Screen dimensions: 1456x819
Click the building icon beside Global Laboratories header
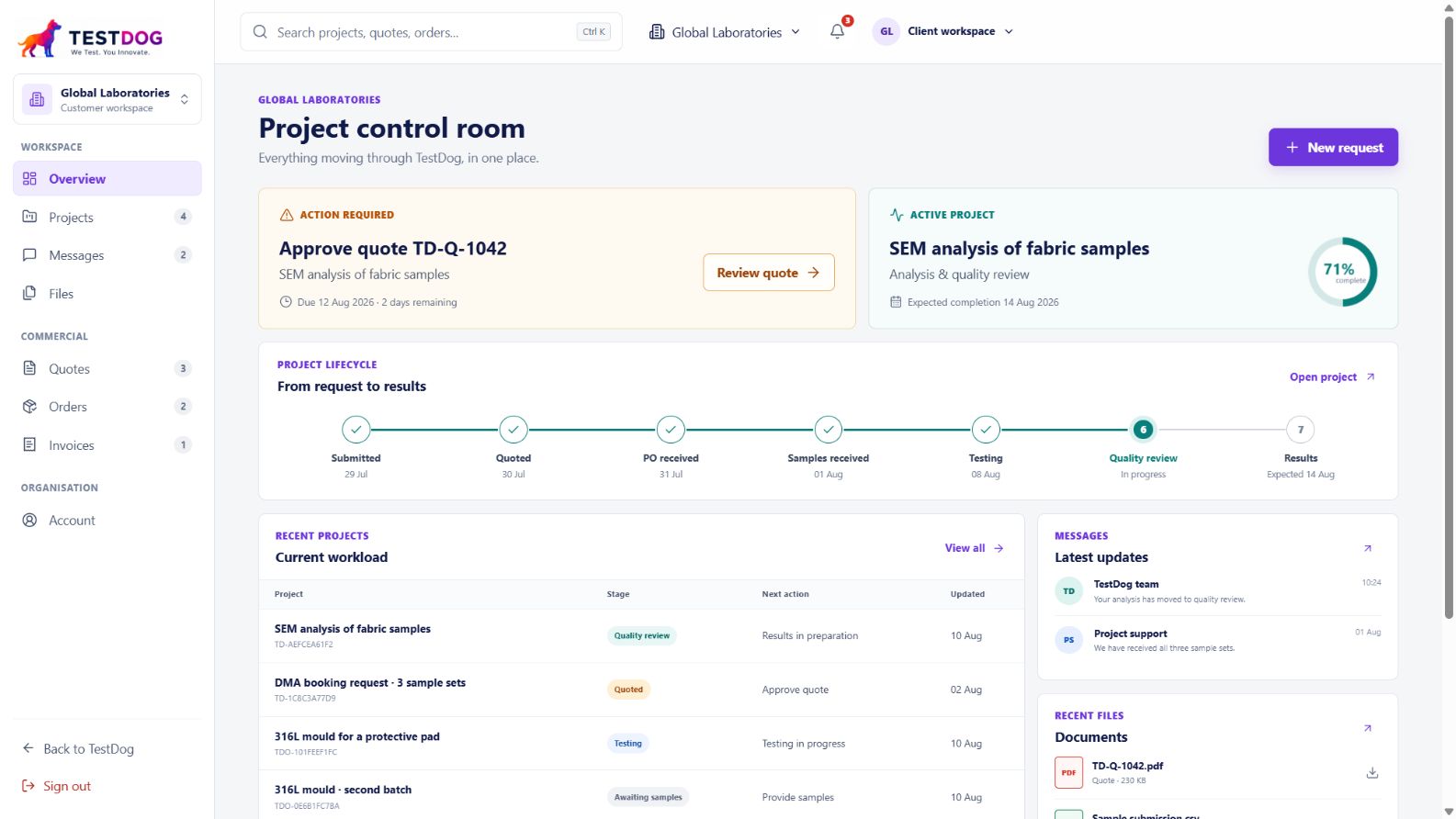pyautogui.click(x=657, y=32)
